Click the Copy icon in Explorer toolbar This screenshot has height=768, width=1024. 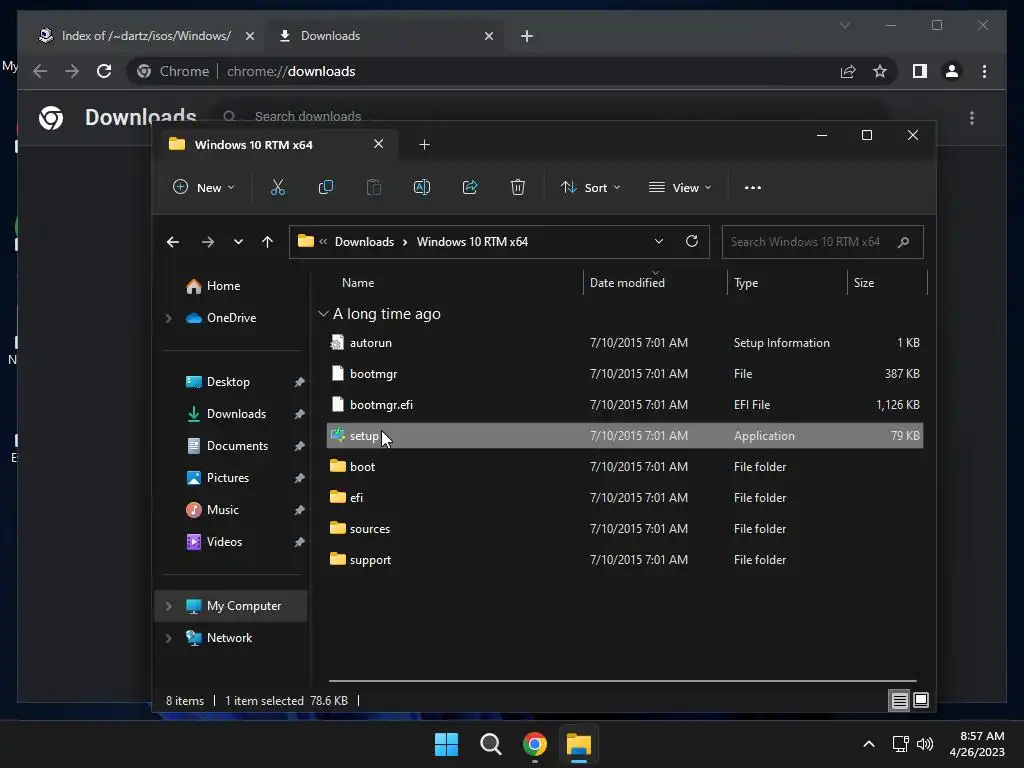pos(325,187)
